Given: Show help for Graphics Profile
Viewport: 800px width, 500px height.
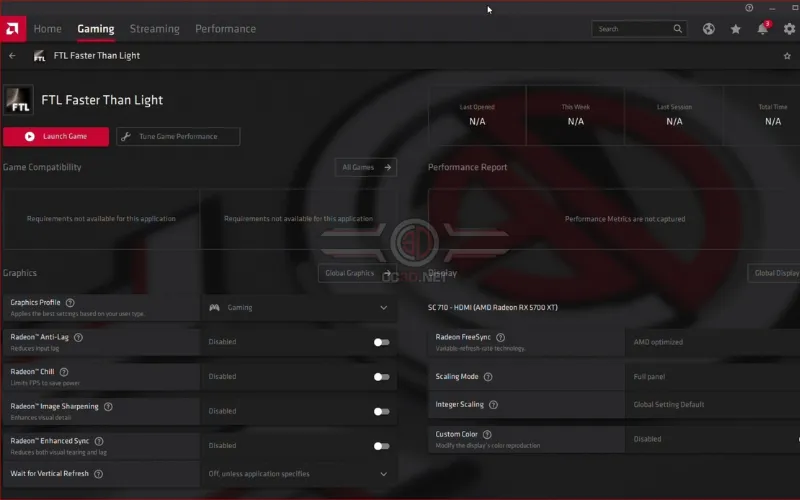Looking at the screenshot, I should coord(70,303).
